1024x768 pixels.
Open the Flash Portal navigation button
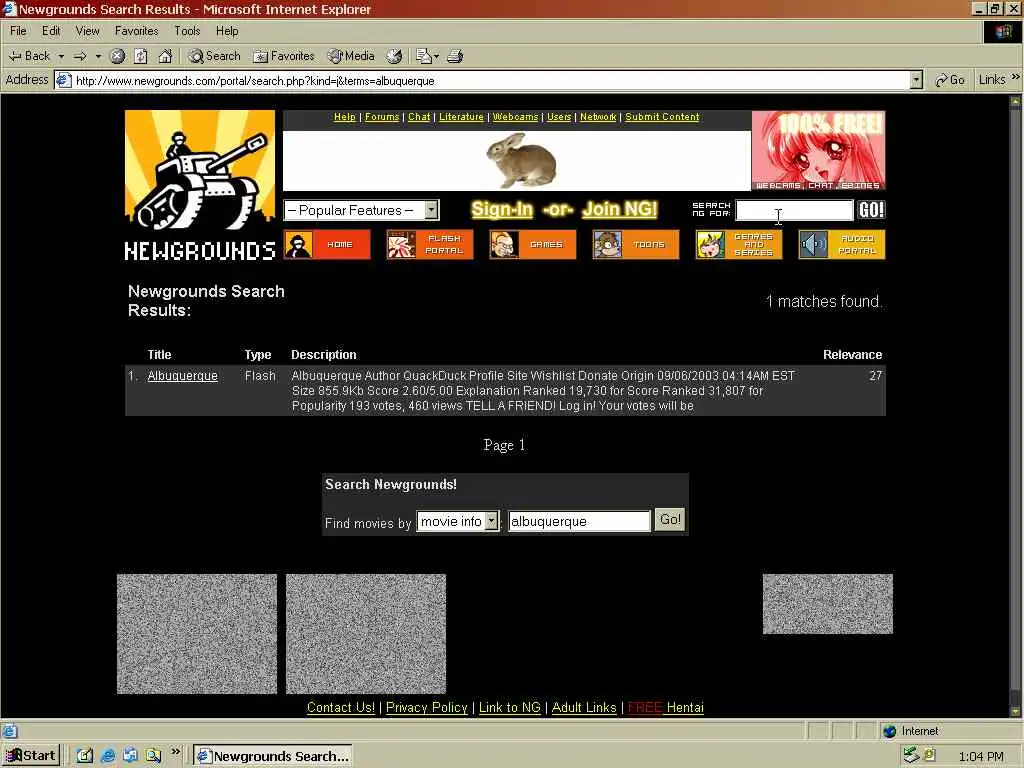(430, 244)
